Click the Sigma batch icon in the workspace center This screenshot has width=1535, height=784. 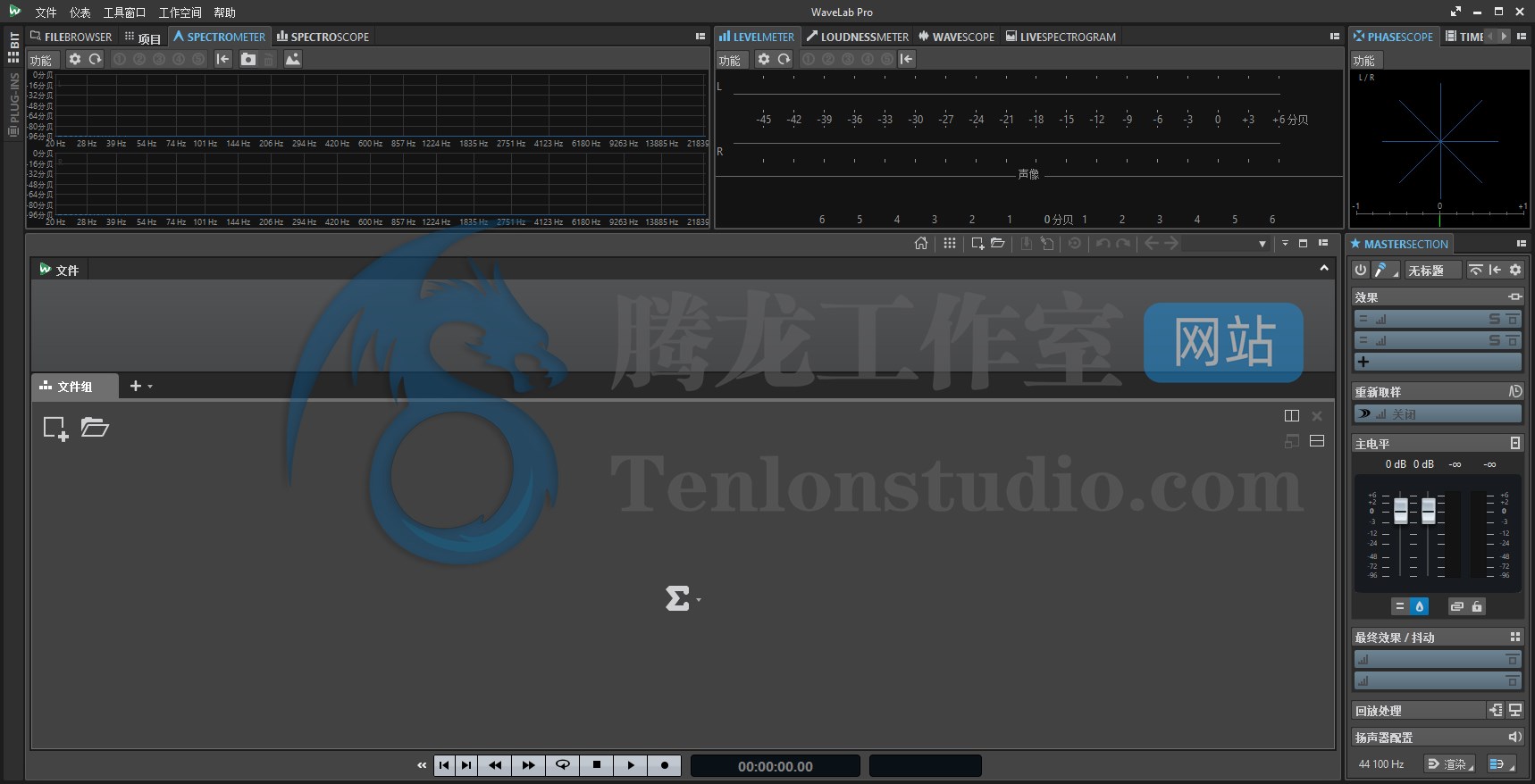coord(677,598)
